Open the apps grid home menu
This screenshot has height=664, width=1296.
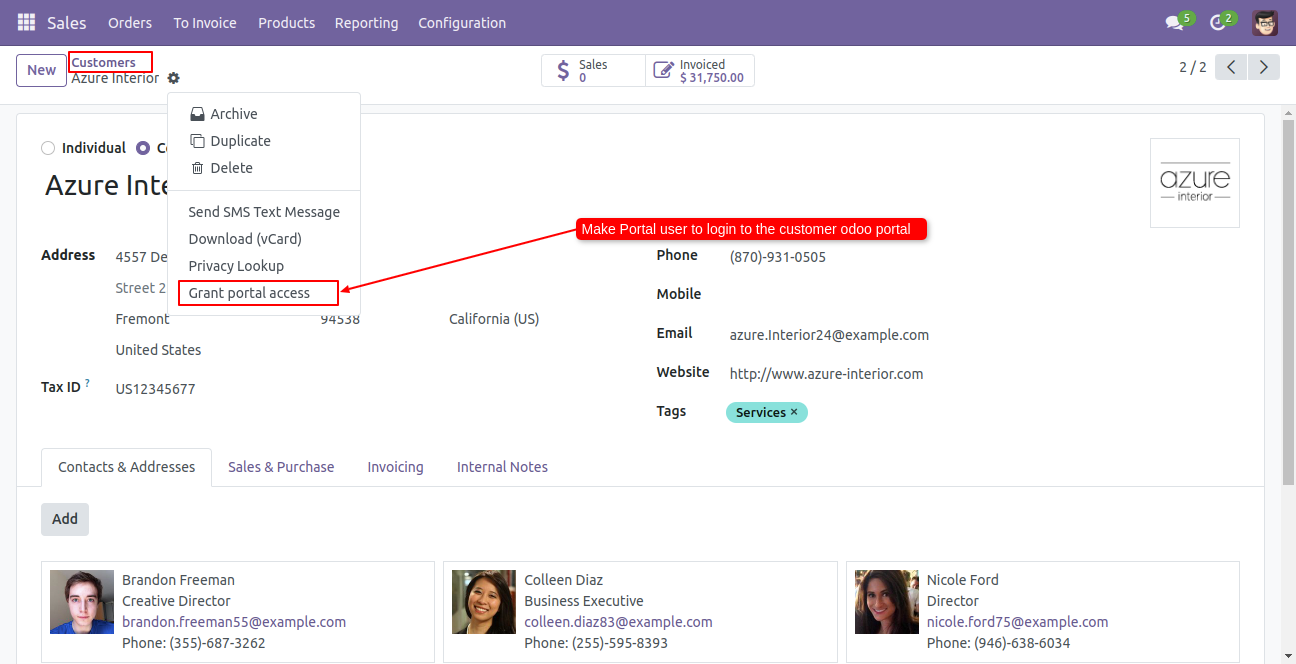tap(26, 22)
